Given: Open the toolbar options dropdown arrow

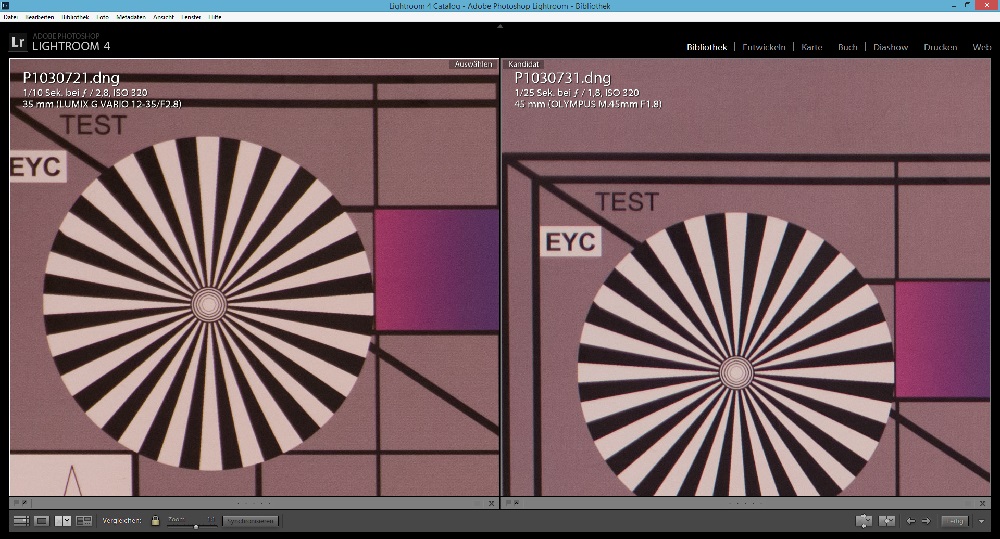Looking at the screenshot, I should pos(982,521).
